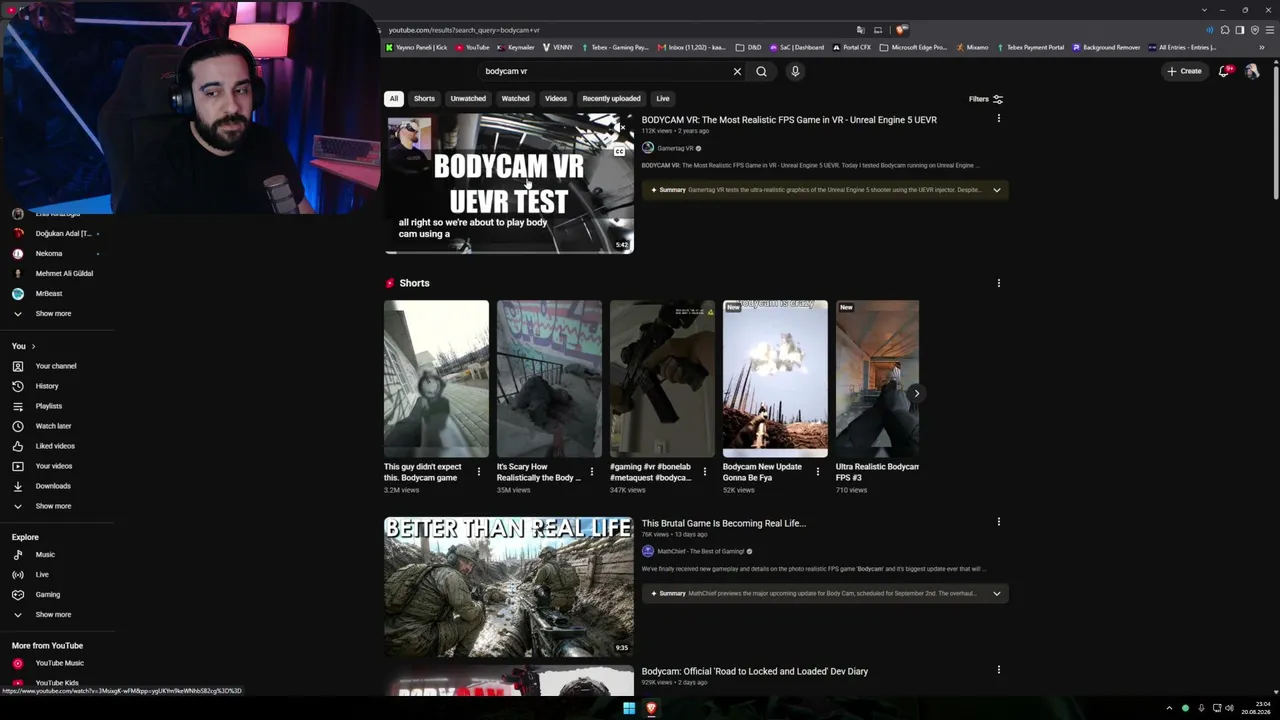This screenshot has width=1280, height=720.
Task: Open the You section chevron
Action: coord(33,346)
